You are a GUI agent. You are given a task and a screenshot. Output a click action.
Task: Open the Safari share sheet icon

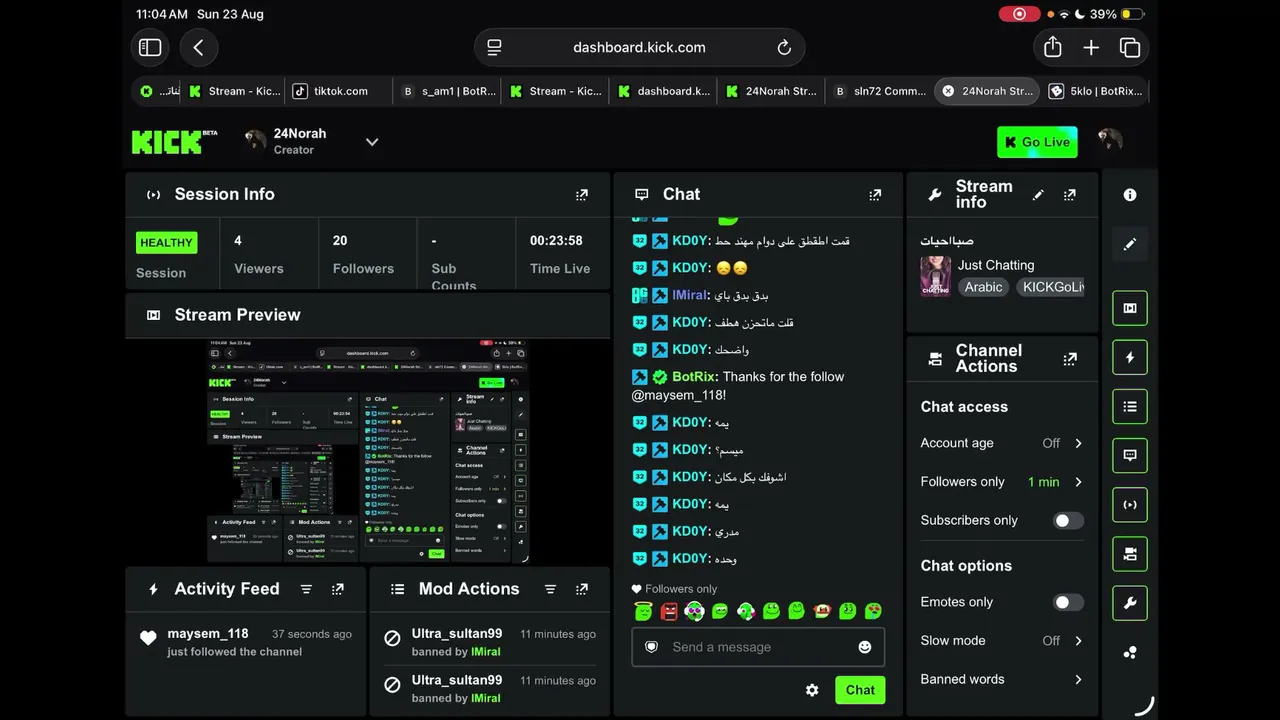(1052, 47)
